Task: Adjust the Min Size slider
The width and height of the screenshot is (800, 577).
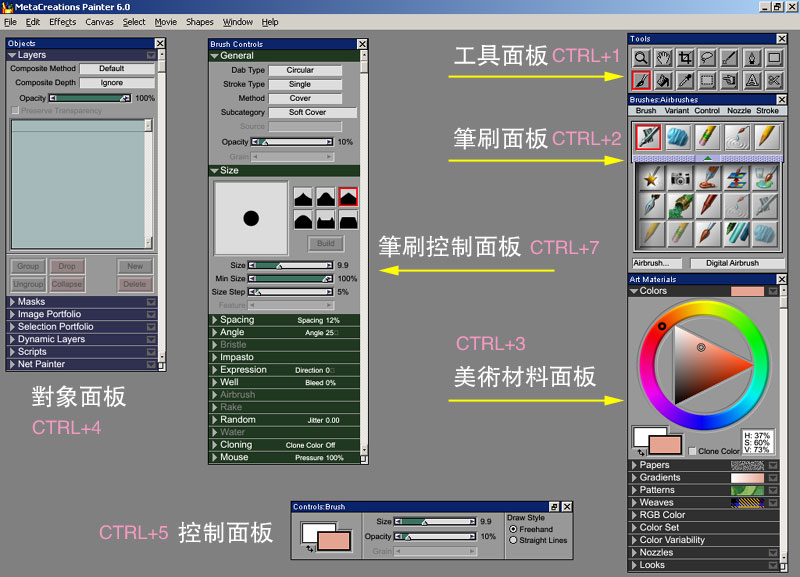Action: point(290,279)
